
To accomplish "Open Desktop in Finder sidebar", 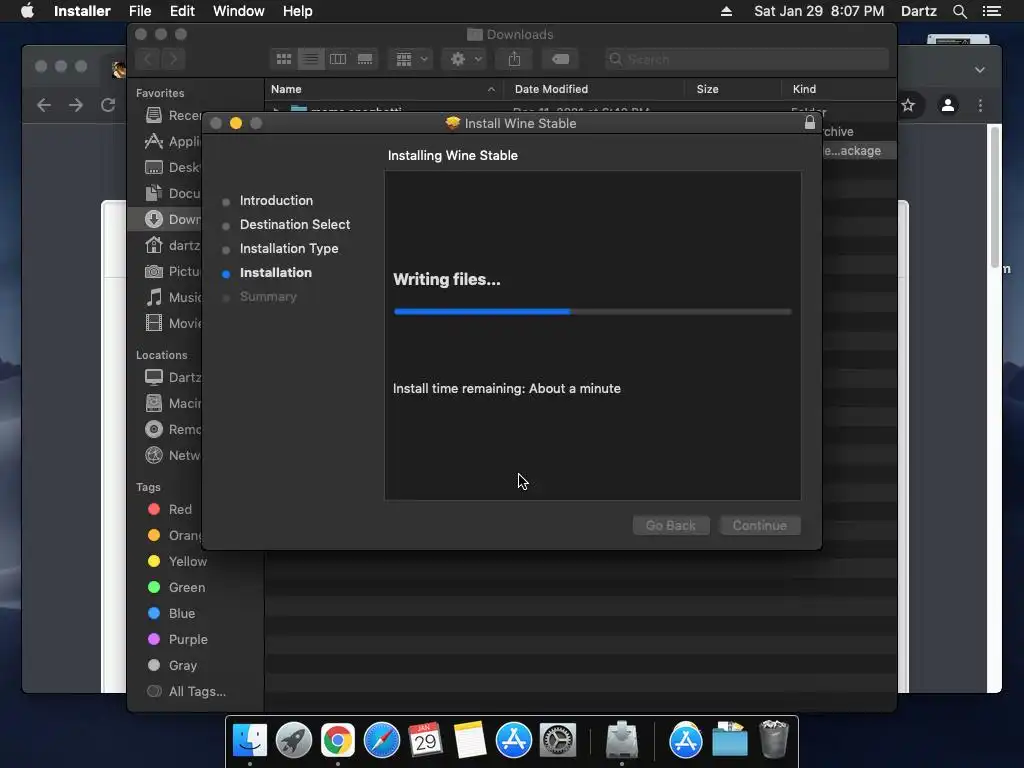I will (172, 167).
